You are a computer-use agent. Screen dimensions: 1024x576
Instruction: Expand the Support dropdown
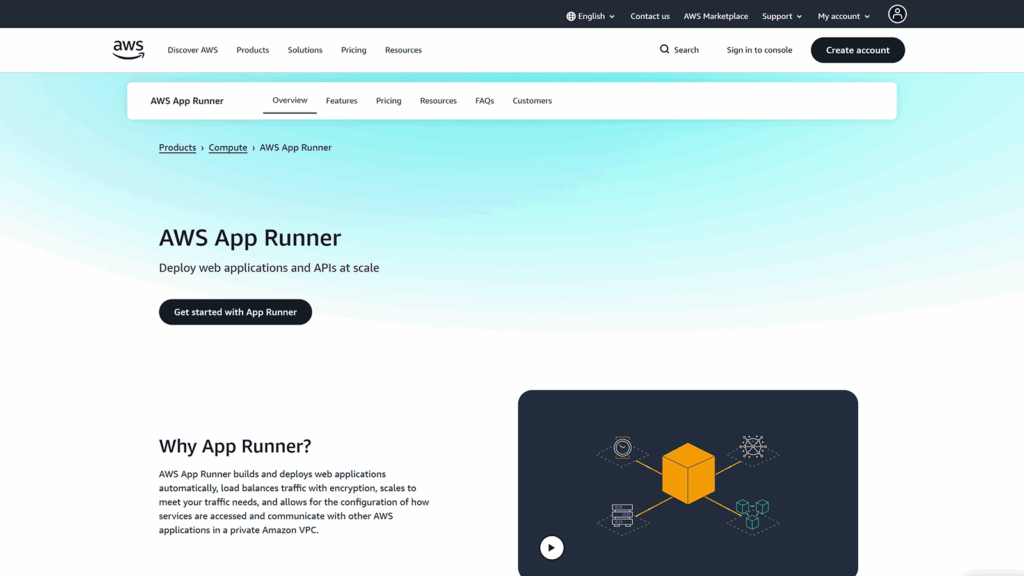tap(782, 16)
